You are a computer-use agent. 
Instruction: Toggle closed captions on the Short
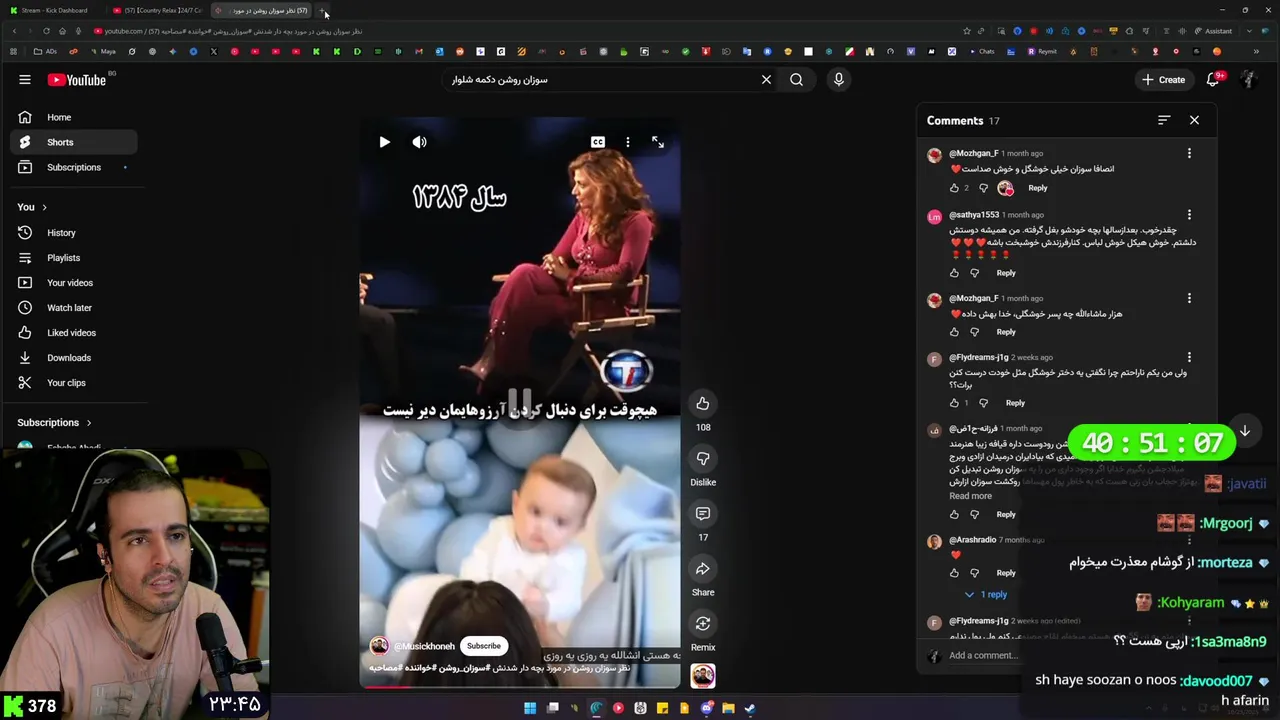598,142
